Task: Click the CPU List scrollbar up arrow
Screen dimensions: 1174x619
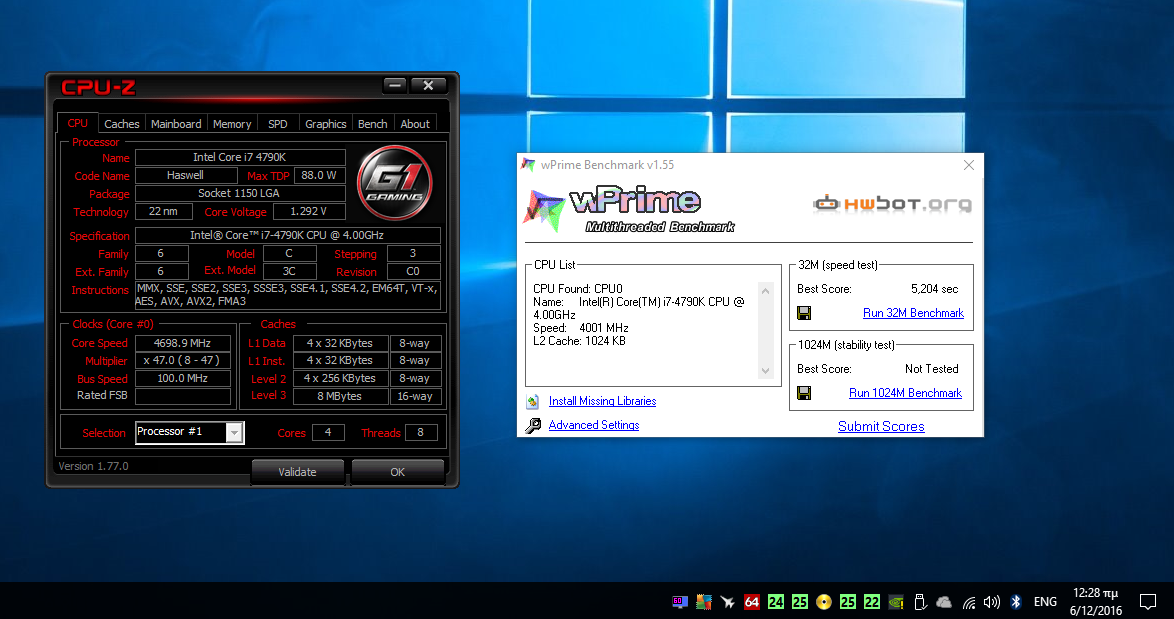Action: click(765, 291)
